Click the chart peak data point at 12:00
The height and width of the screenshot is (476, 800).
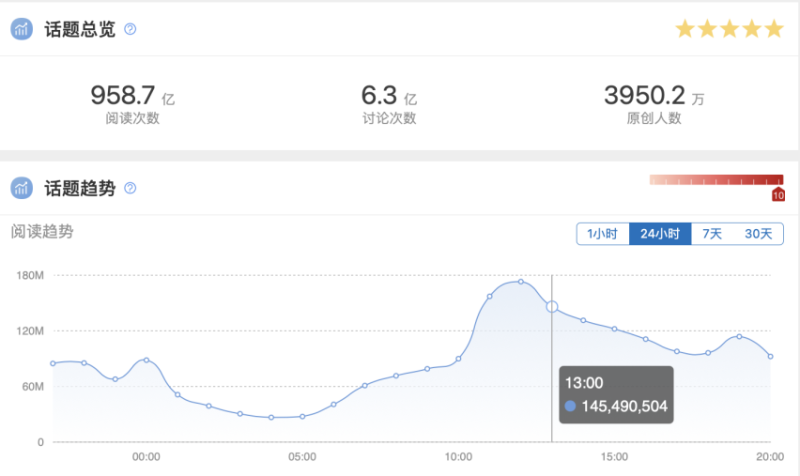[x=521, y=282]
